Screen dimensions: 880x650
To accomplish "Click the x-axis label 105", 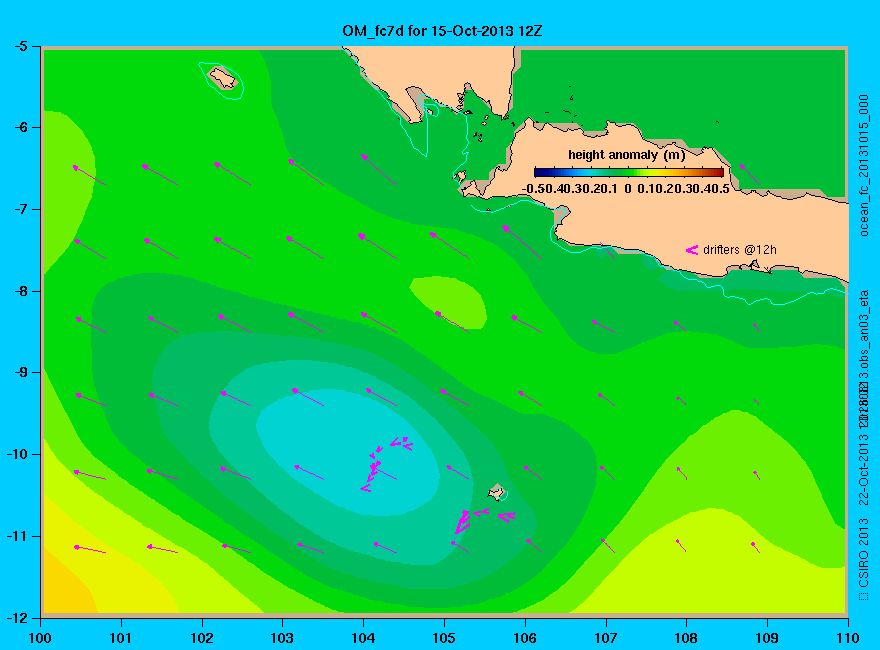I will tap(444, 638).
